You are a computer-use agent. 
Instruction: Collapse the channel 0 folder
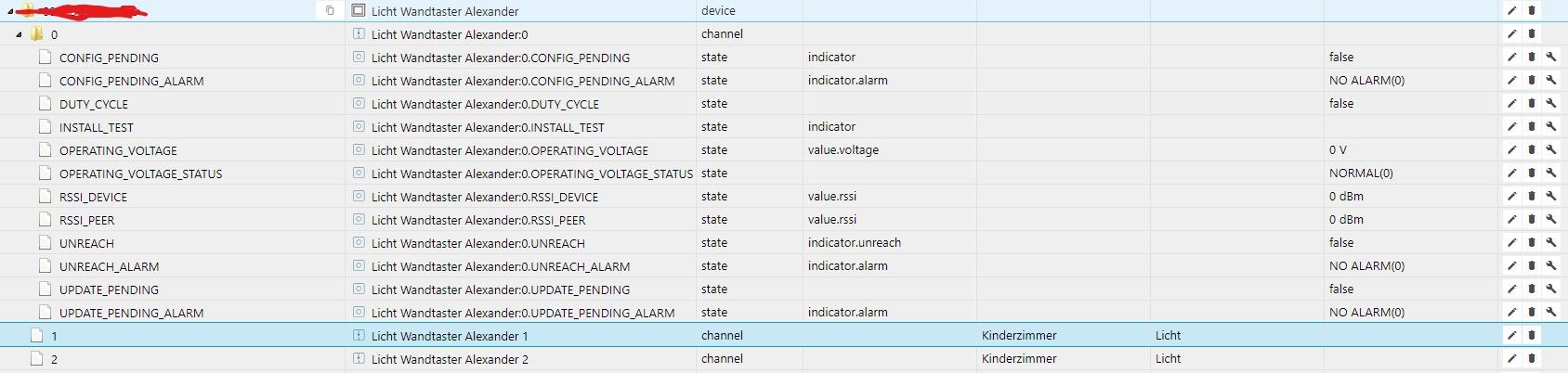20,34
